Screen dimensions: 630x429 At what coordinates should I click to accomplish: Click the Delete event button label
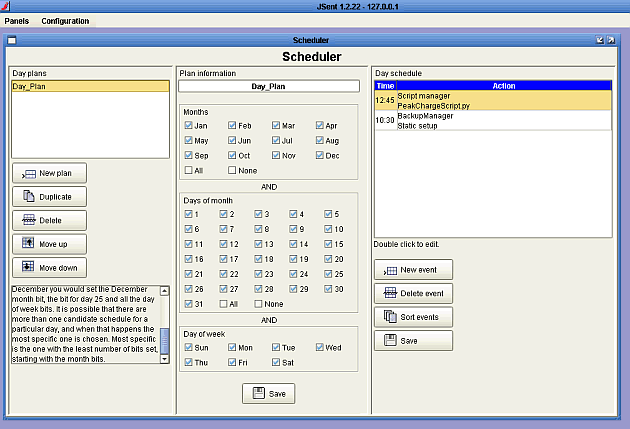(422, 294)
